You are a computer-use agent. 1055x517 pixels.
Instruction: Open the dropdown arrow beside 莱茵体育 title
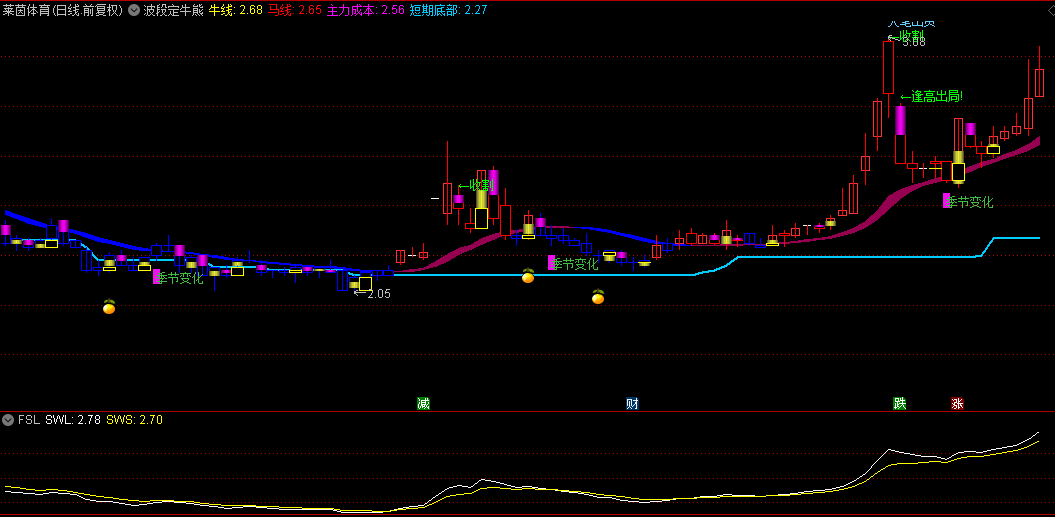134,10
